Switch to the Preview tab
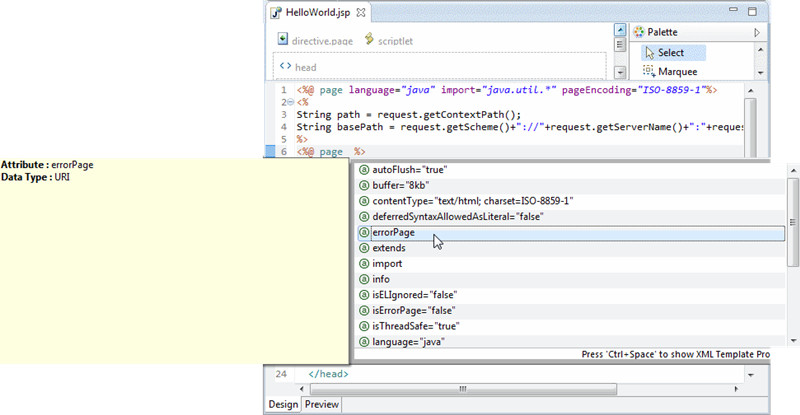Image resolution: width=800 pixels, height=415 pixels. (x=321, y=405)
